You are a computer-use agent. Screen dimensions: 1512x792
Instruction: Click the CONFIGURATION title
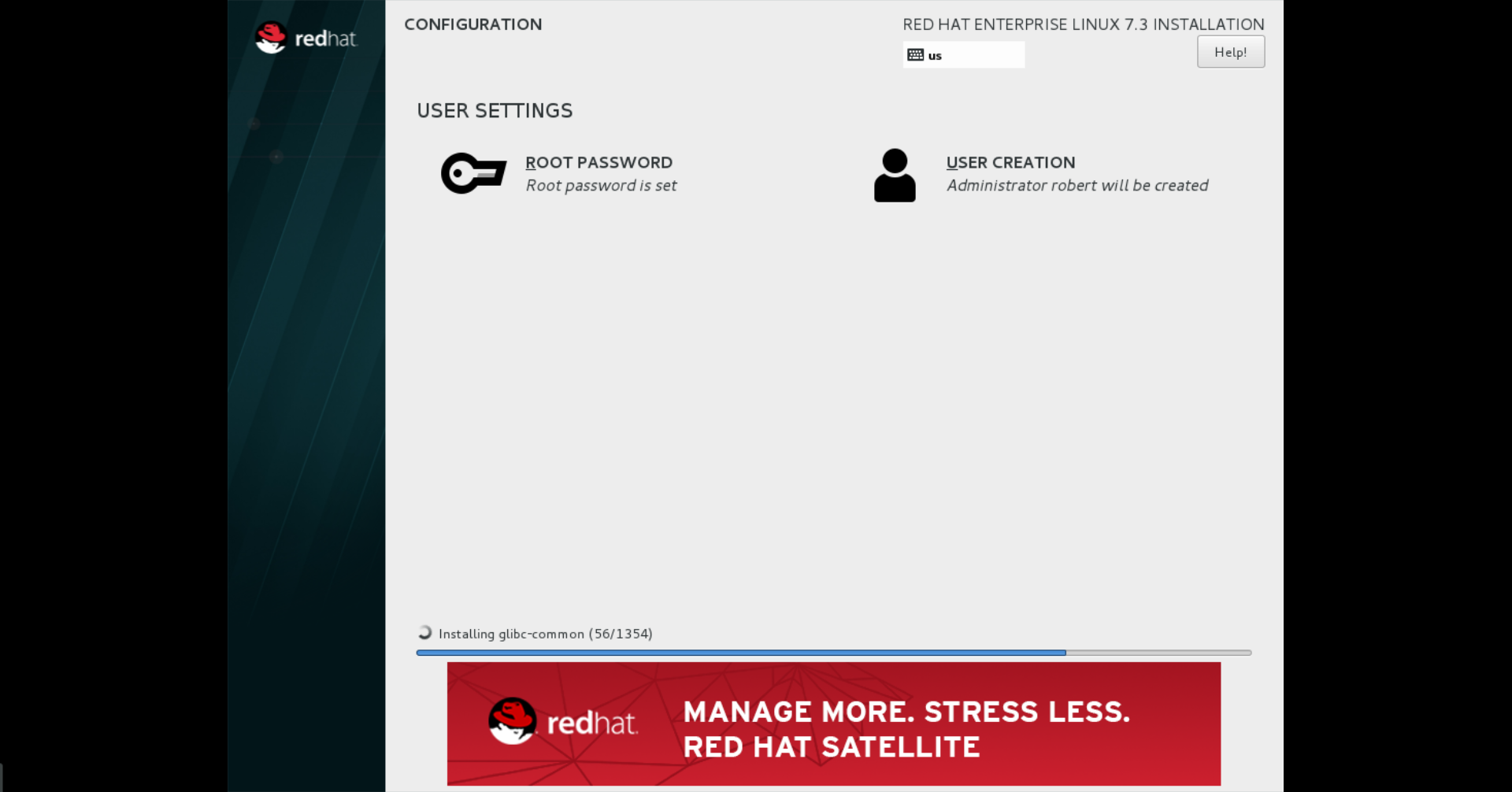[472, 24]
